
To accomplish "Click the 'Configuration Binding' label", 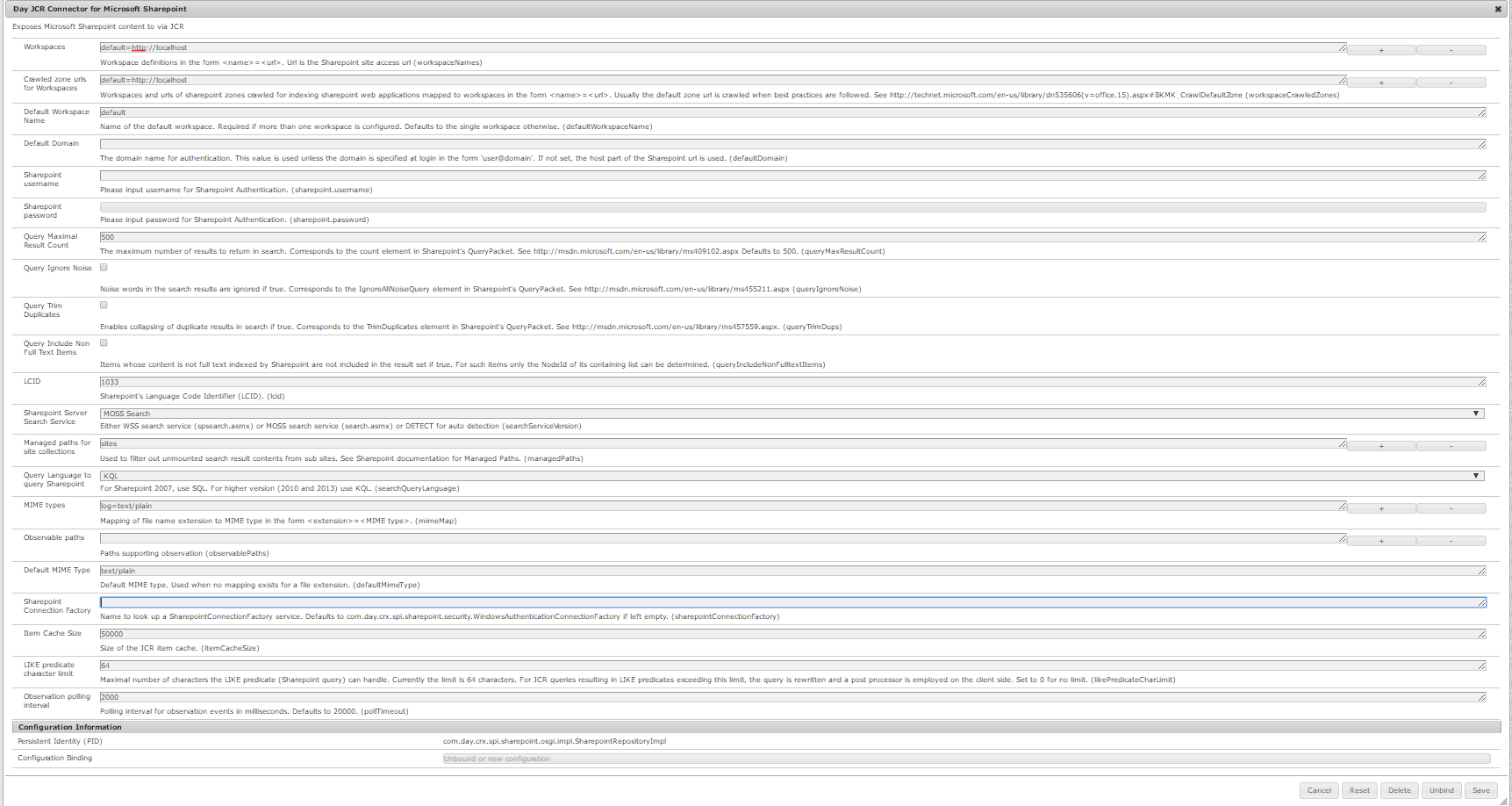I will [54, 758].
